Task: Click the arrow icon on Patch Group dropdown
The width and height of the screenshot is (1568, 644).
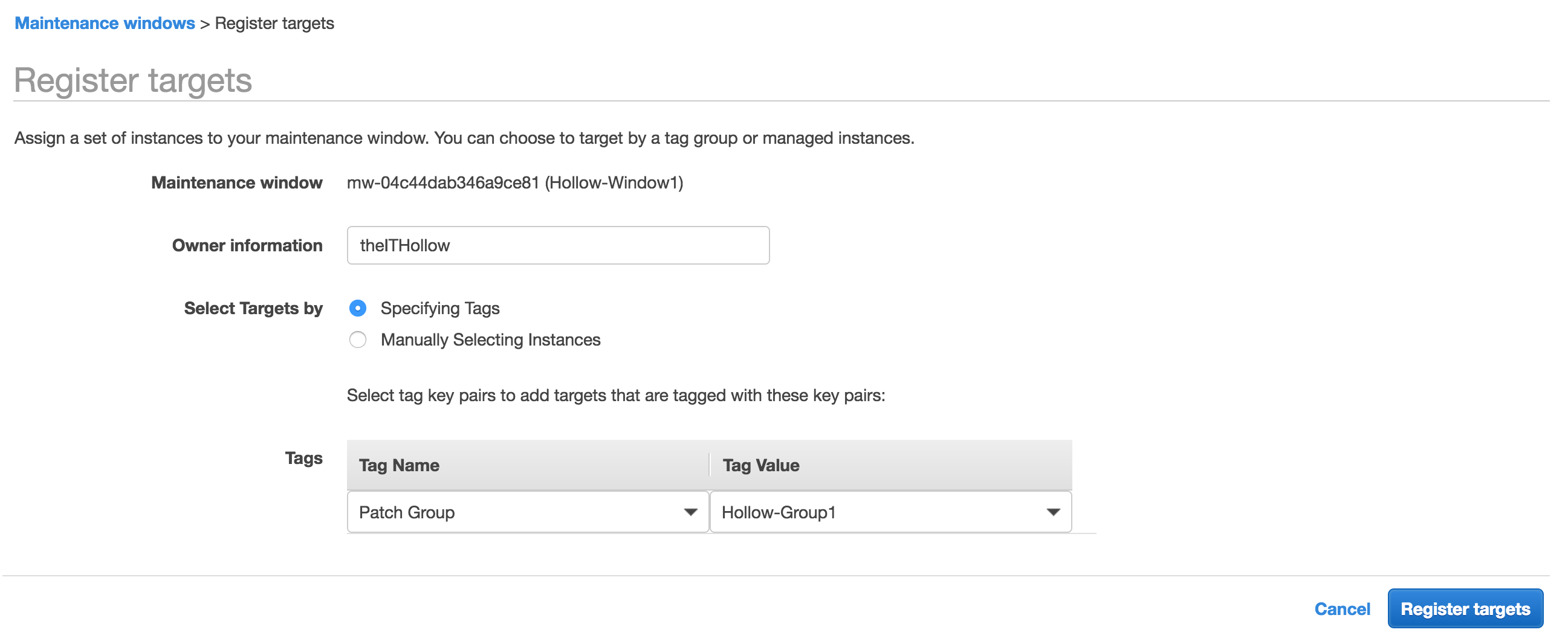Action: tap(690, 512)
